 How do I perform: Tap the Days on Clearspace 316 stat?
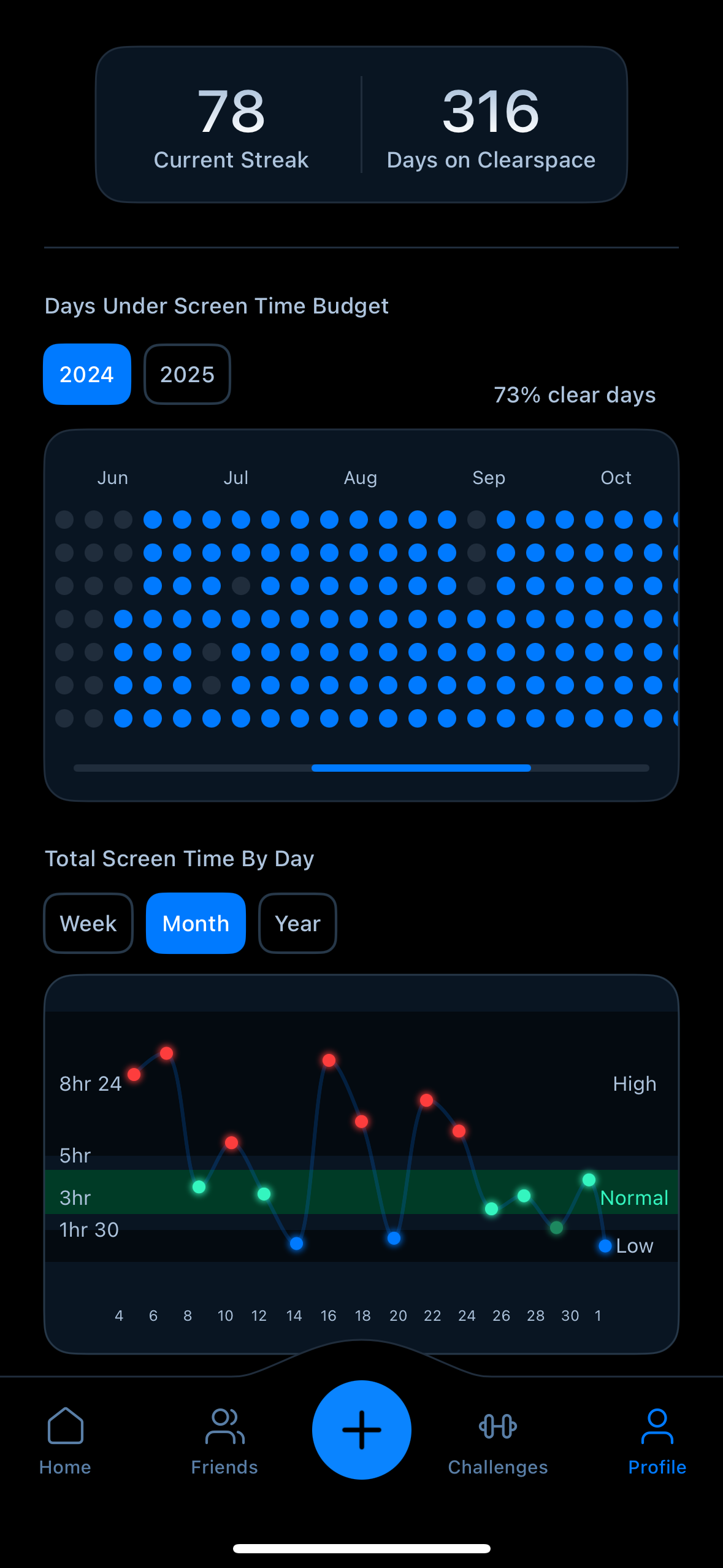click(491, 127)
